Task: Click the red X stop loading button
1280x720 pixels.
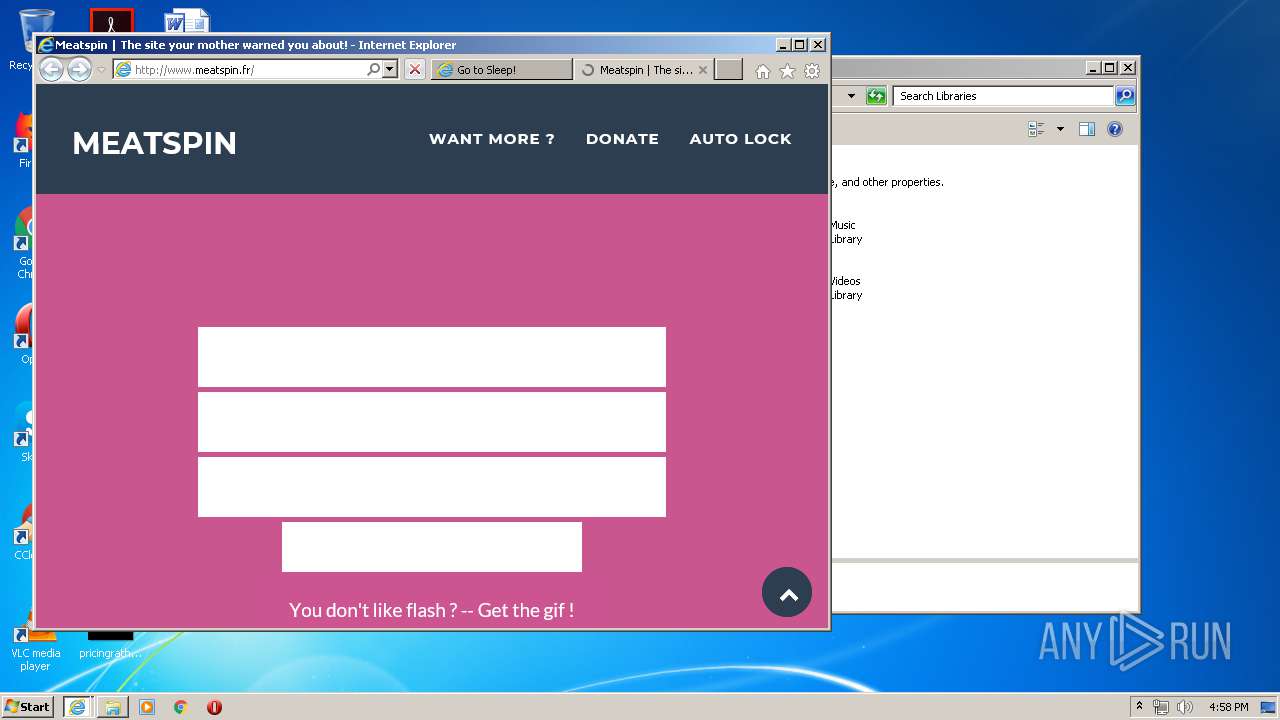Action: [415, 70]
